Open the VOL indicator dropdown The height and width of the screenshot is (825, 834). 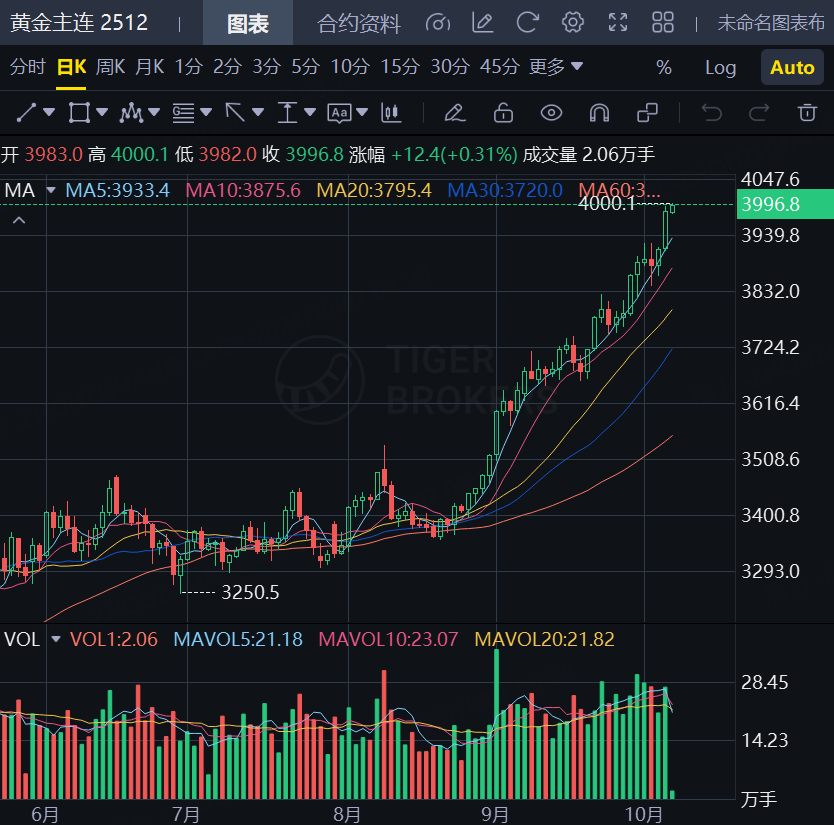tap(55, 639)
